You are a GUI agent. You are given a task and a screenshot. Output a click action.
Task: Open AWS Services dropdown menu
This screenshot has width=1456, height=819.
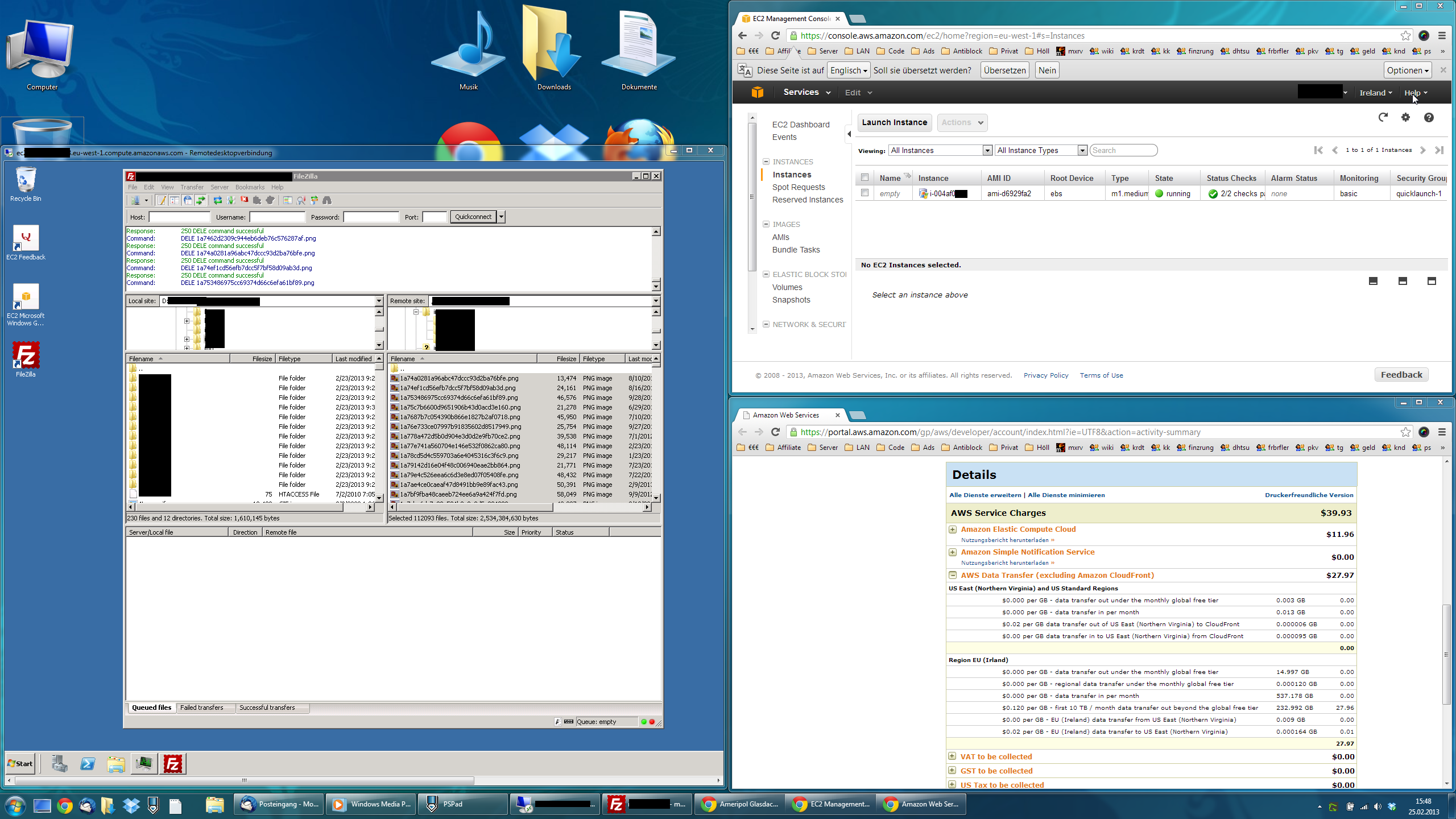point(806,92)
